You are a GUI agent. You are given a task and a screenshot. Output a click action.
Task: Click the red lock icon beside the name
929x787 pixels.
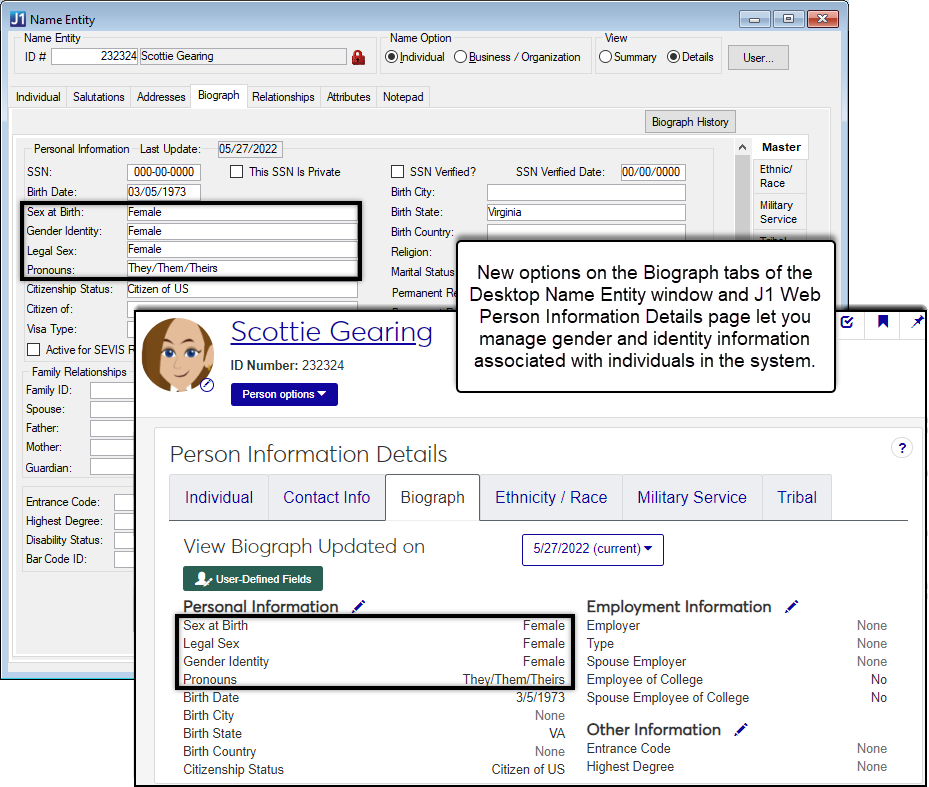tap(358, 57)
